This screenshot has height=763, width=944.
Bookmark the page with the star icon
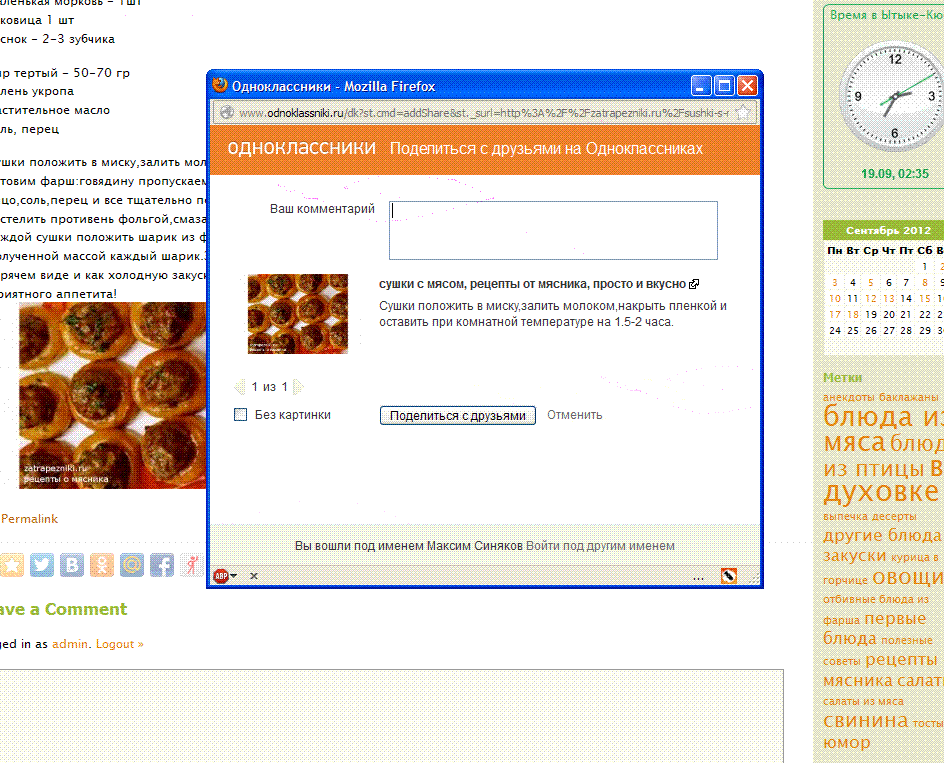pyautogui.click(x=743, y=113)
